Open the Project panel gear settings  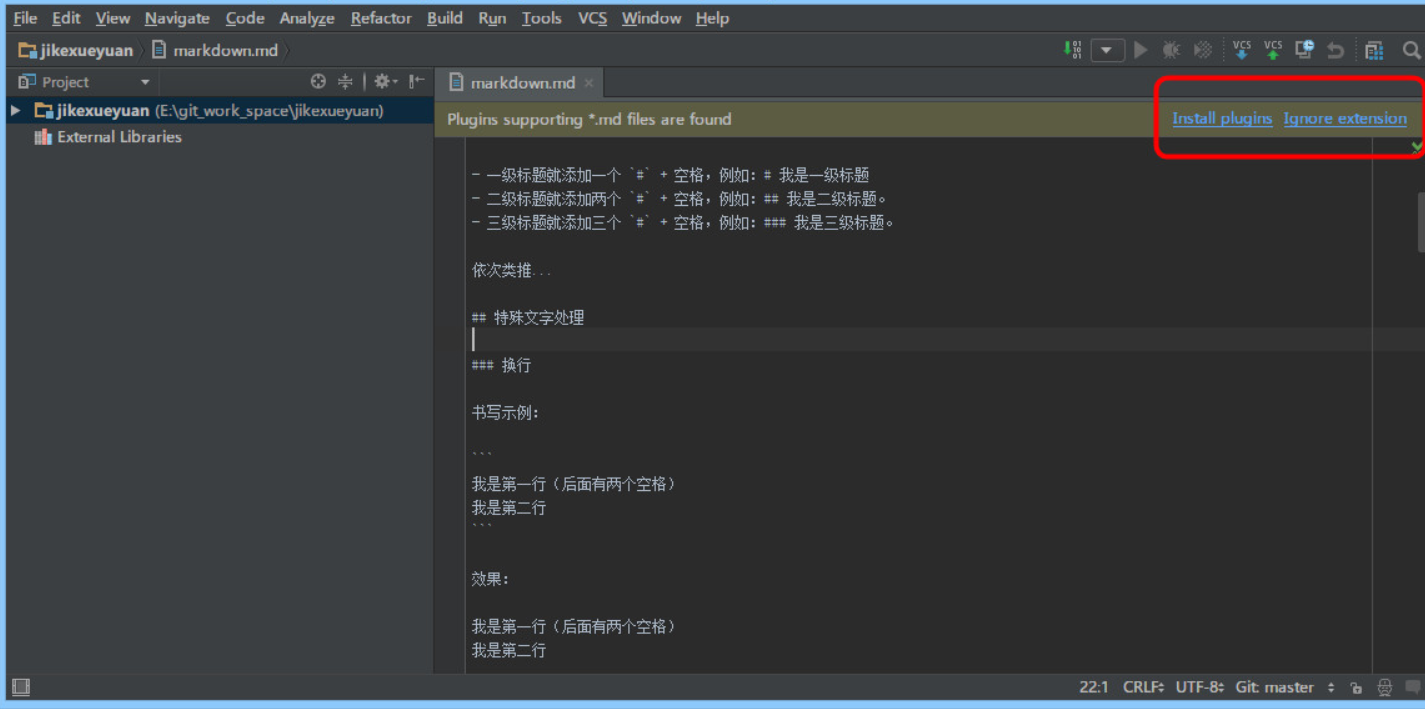point(385,82)
